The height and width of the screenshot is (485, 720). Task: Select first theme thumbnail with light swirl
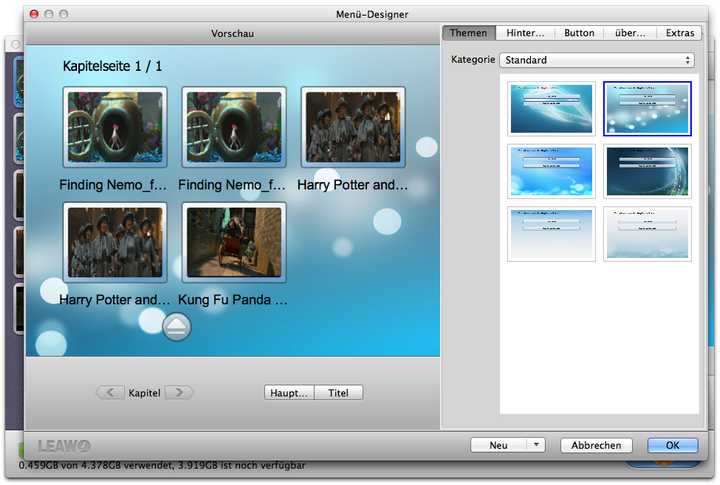tap(551, 109)
